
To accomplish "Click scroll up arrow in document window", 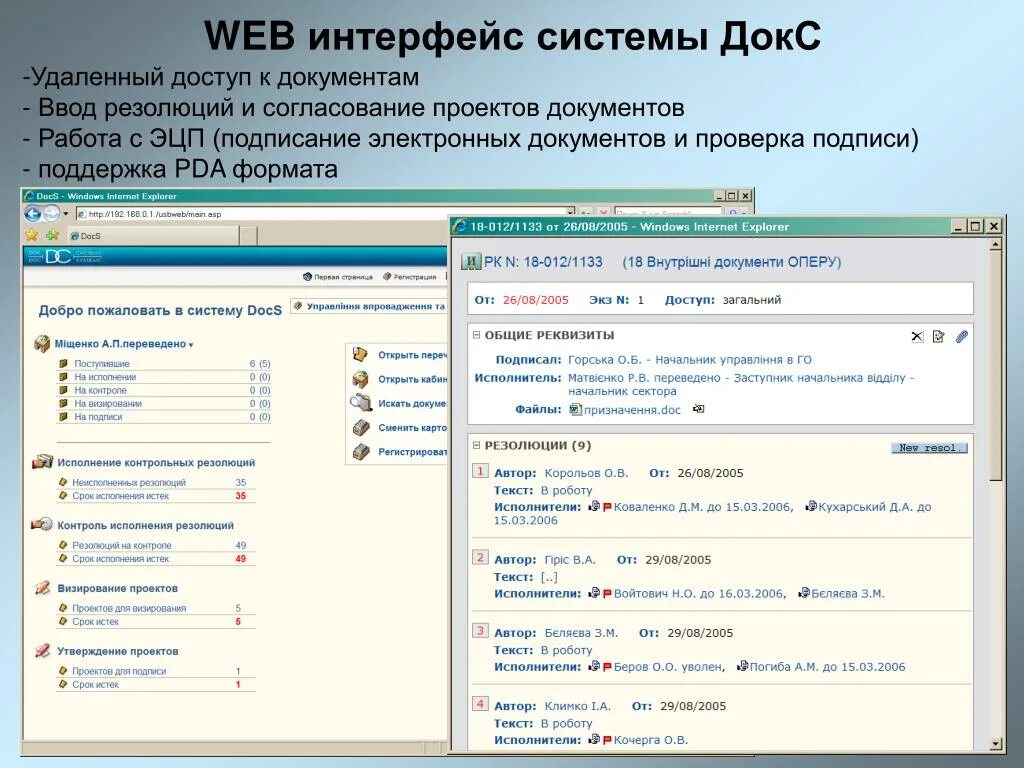I will [995, 245].
